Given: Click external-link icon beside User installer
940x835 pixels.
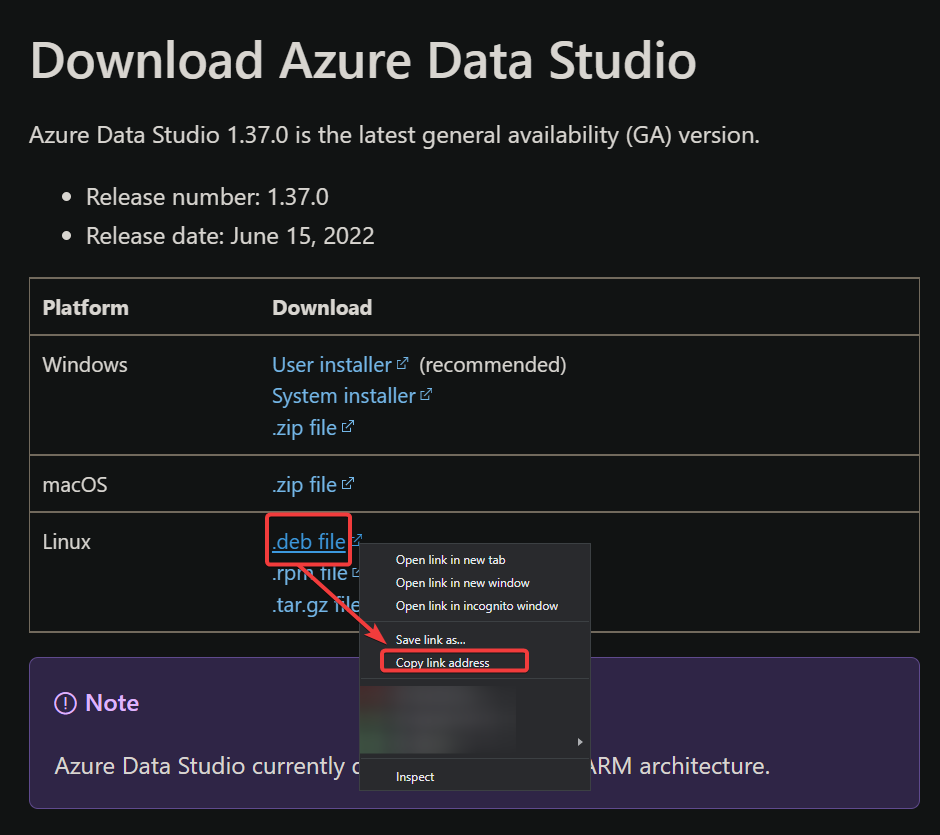Looking at the screenshot, I should click(x=402, y=363).
